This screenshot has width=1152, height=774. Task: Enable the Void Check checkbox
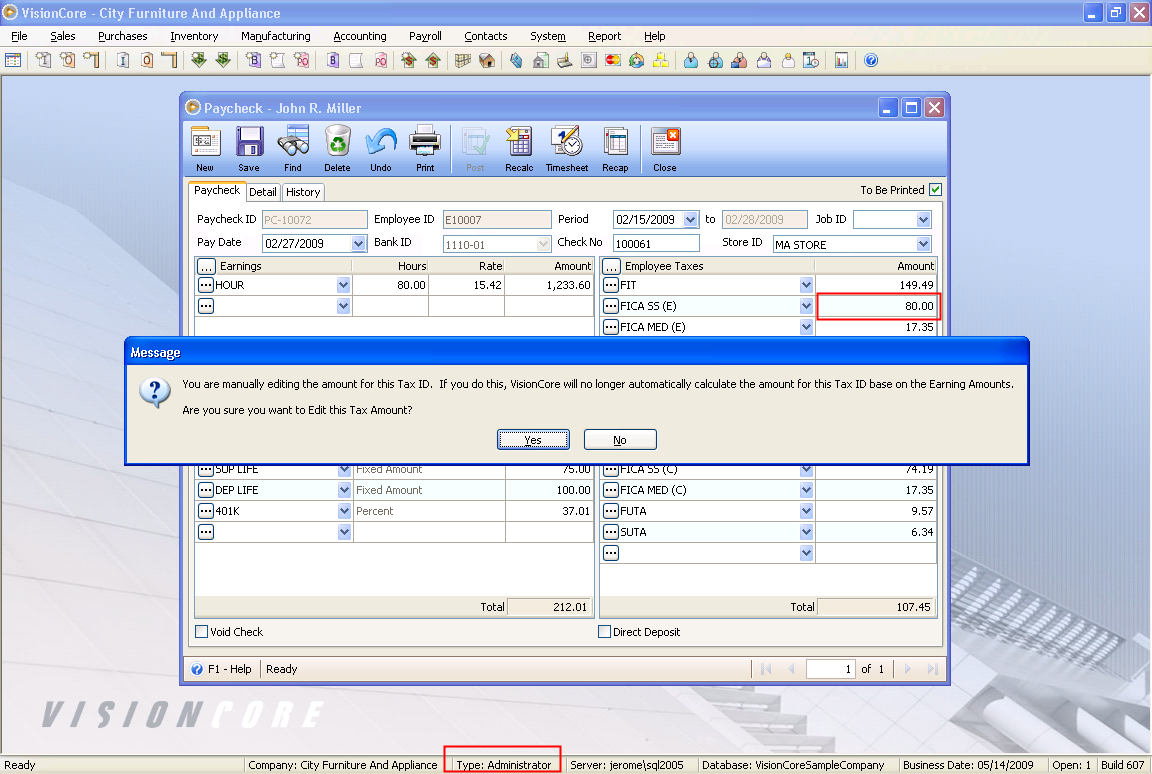coord(201,632)
